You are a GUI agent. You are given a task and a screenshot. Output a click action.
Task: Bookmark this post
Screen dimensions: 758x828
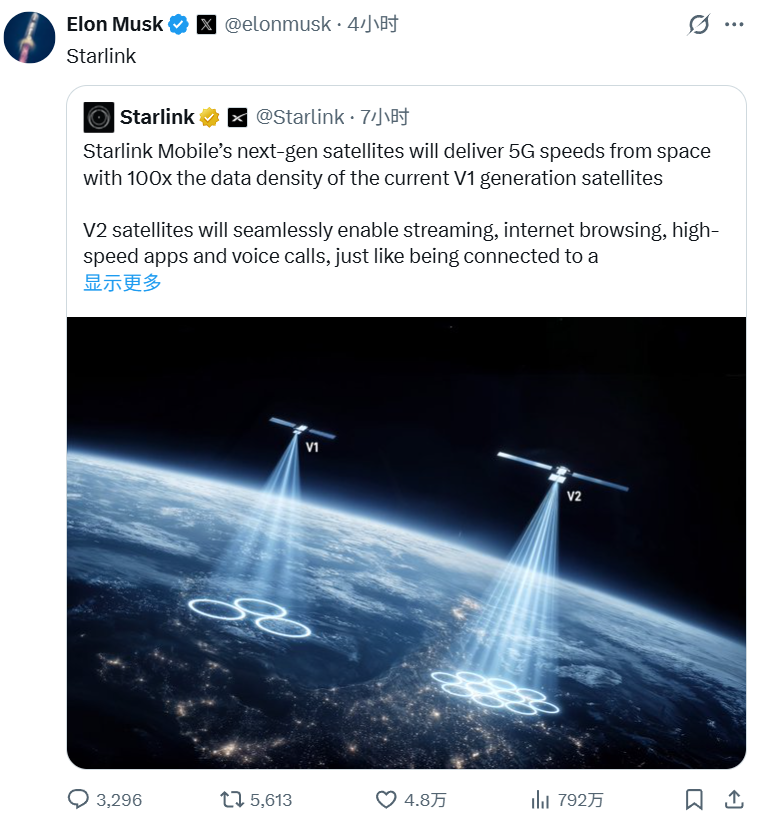(693, 799)
